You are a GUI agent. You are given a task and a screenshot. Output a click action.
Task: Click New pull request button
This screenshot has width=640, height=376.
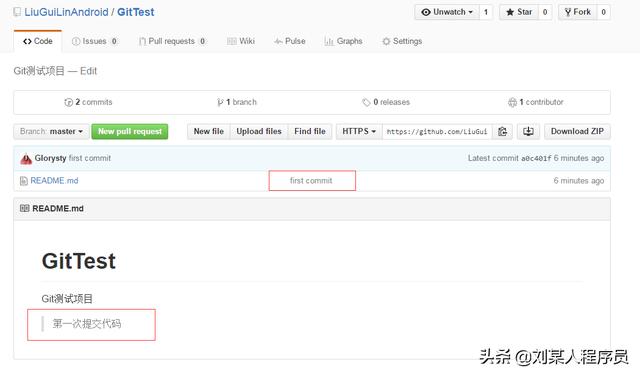point(130,131)
